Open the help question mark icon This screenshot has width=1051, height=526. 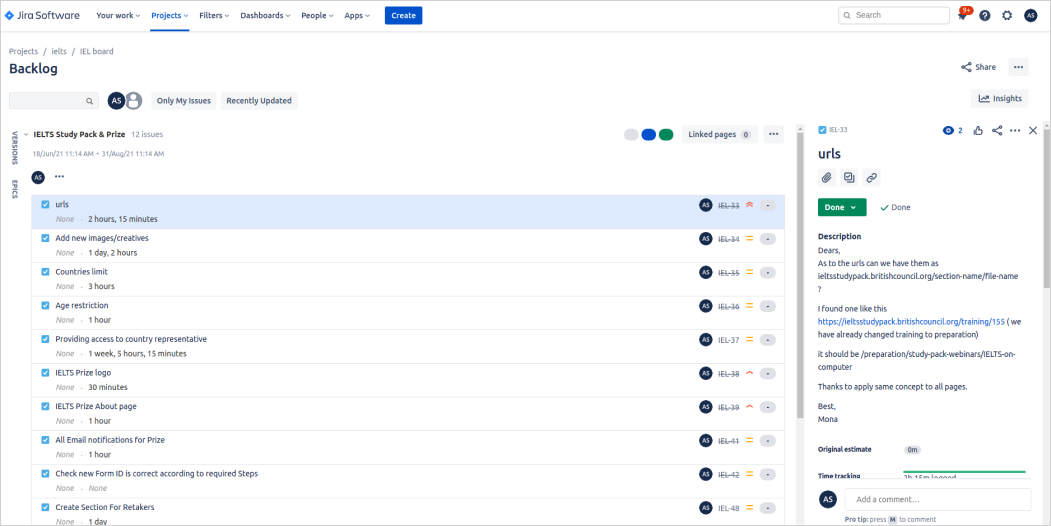[985, 15]
